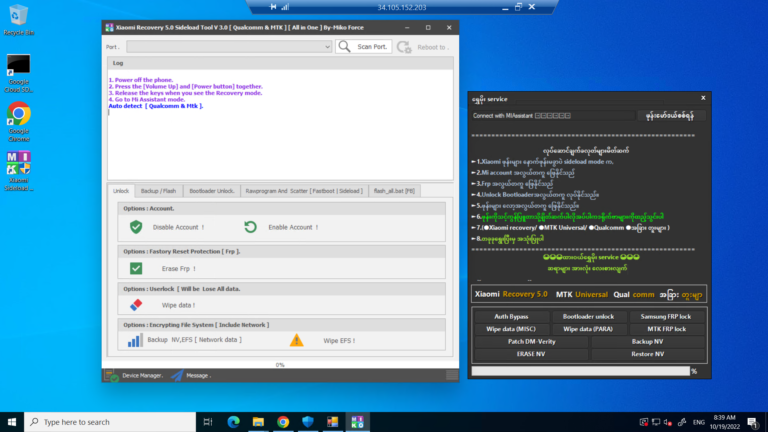Click Wipe data (PARA) button
Screen dimensions: 768x432
click(588, 329)
